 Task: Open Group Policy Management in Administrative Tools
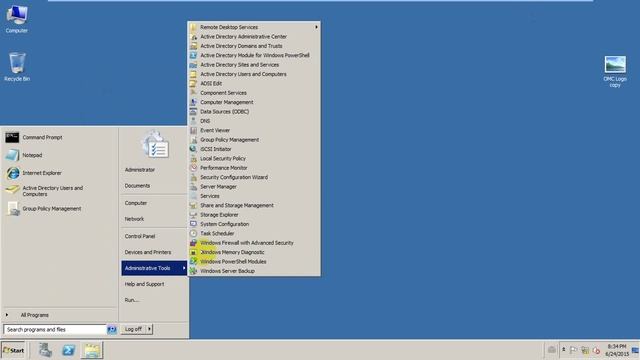(x=254, y=140)
